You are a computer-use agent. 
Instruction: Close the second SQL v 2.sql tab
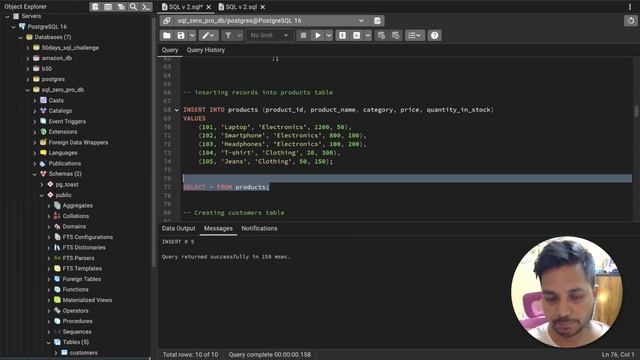[262, 7]
